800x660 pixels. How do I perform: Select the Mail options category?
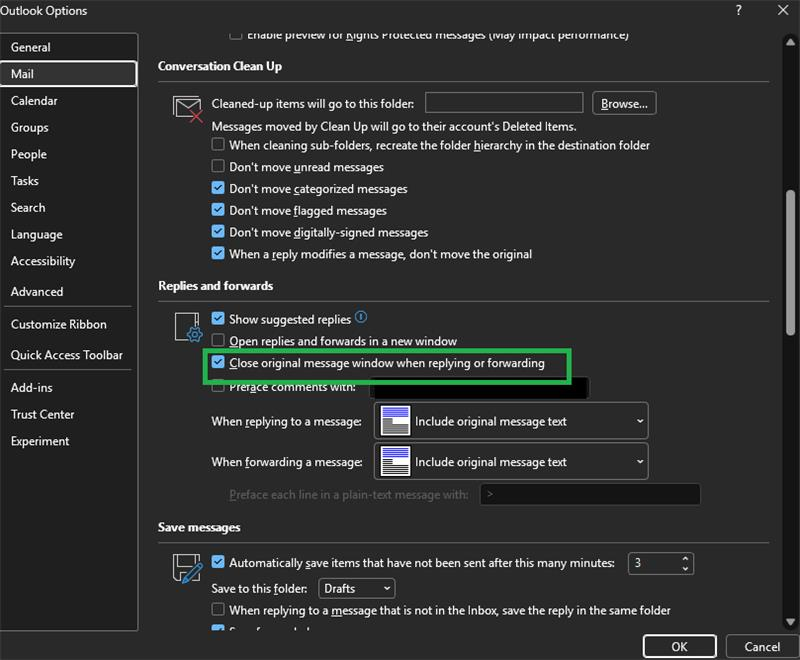pyautogui.click(x=69, y=74)
